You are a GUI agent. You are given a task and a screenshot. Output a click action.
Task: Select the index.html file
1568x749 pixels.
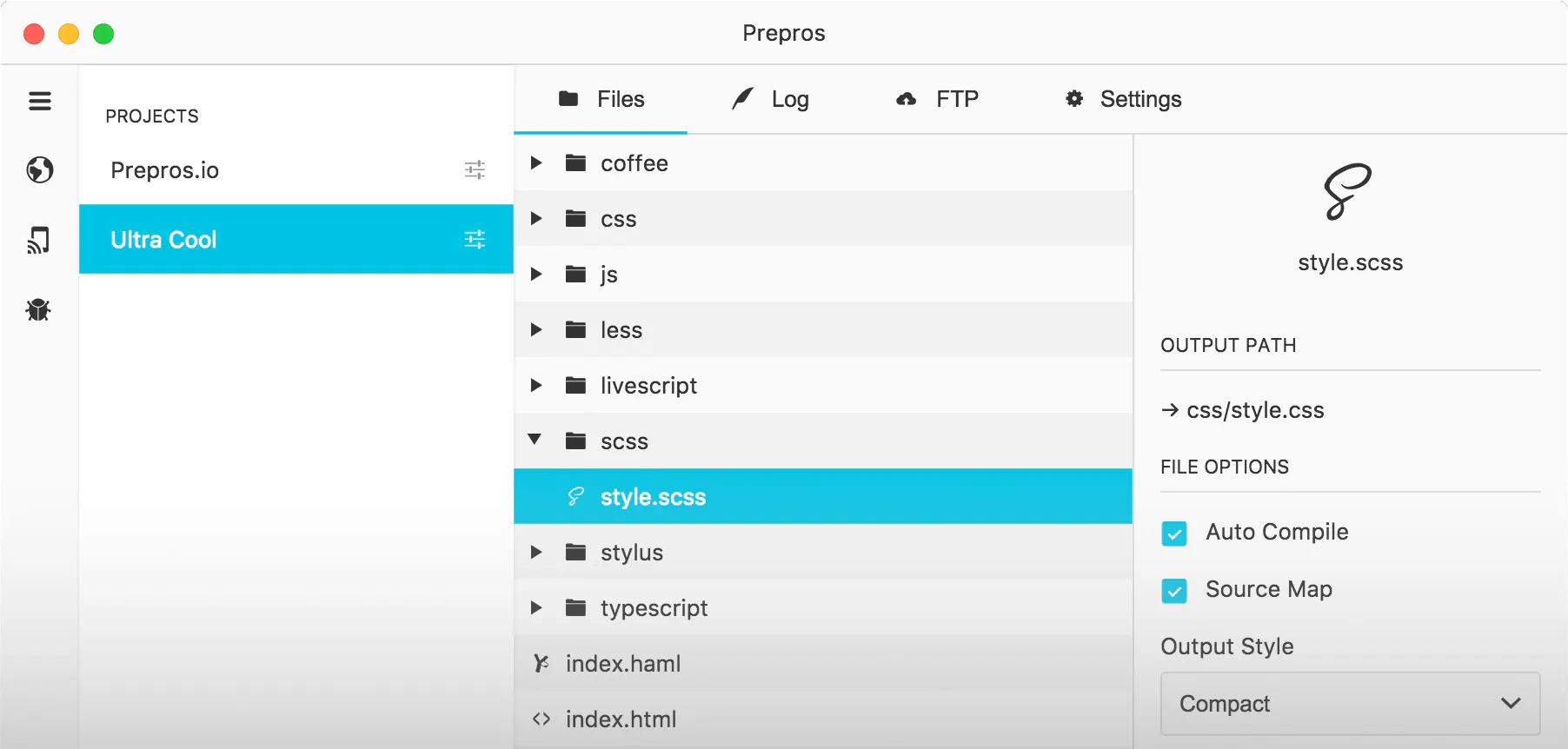coord(823,719)
